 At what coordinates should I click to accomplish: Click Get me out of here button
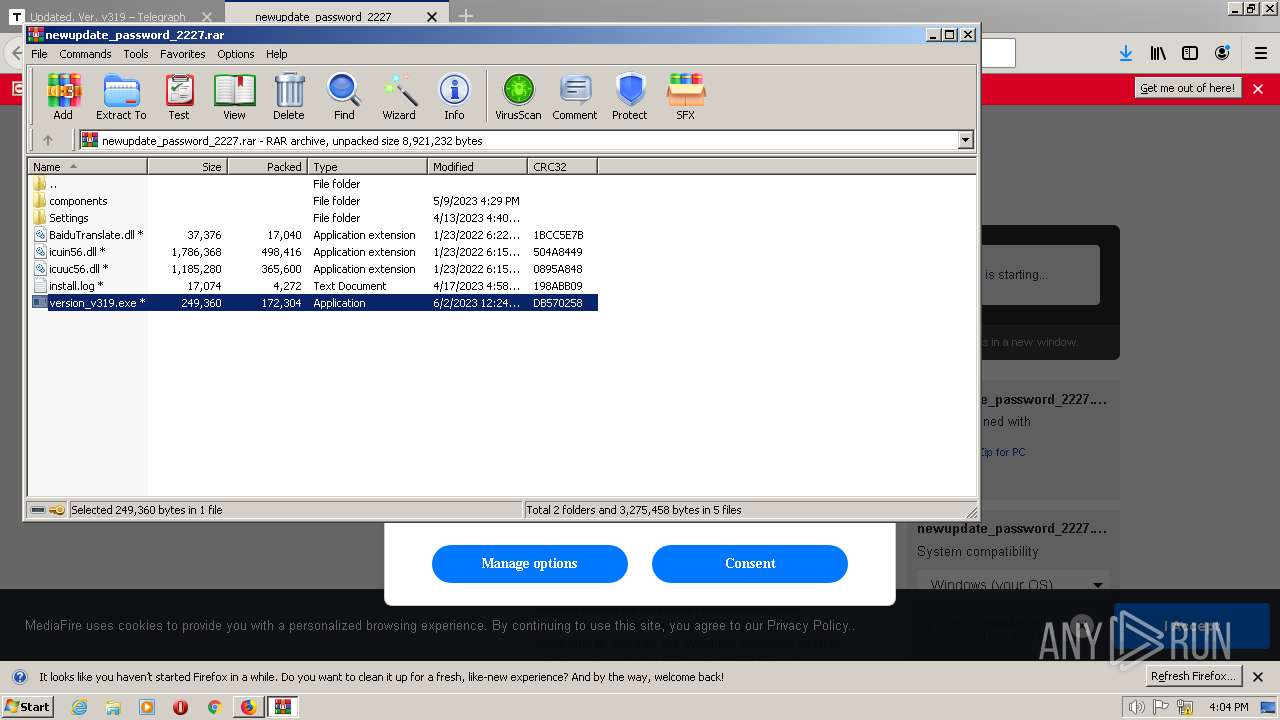pyautogui.click(x=1188, y=88)
